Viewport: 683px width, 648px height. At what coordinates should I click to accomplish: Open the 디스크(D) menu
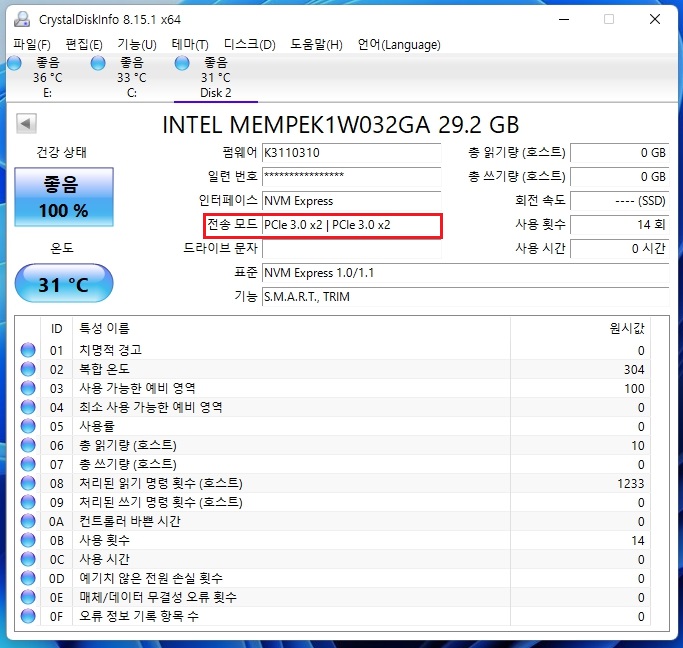(250, 44)
